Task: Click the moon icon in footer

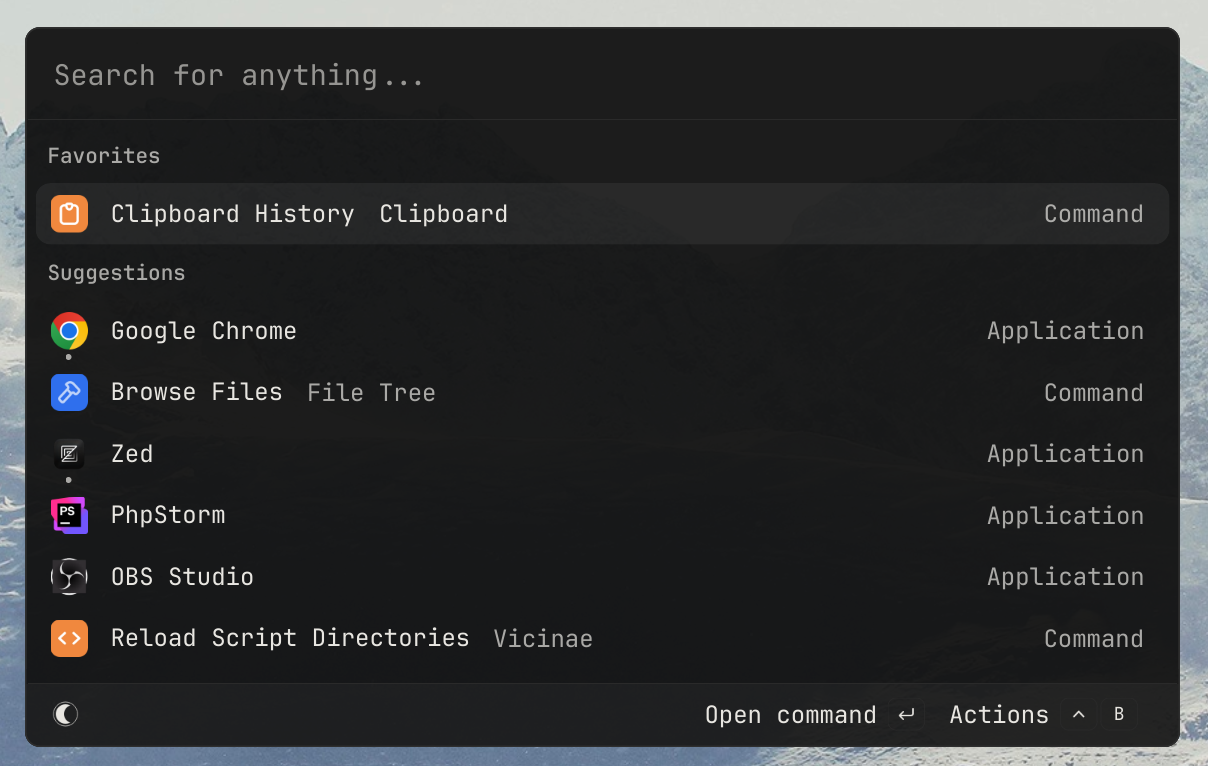Action: click(x=66, y=714)
